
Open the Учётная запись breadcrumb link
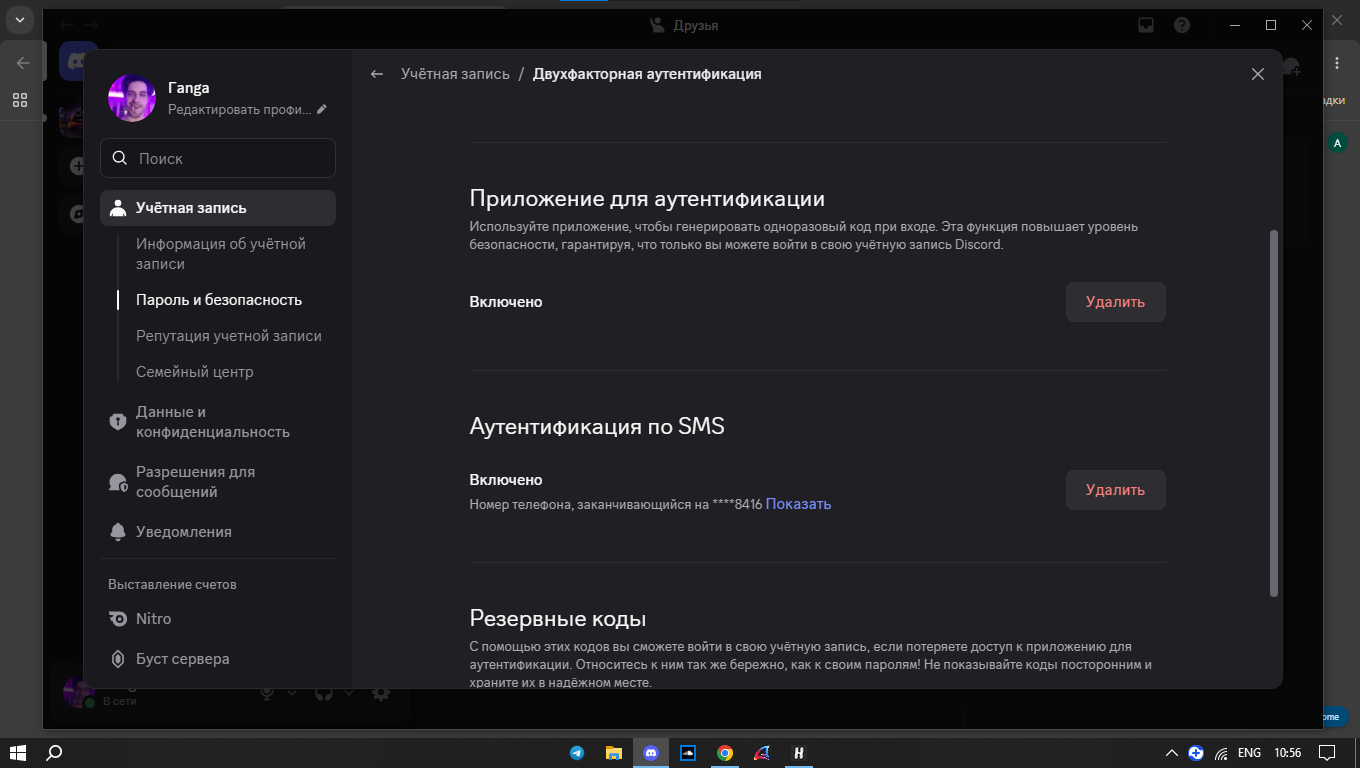tap(455, 74)
